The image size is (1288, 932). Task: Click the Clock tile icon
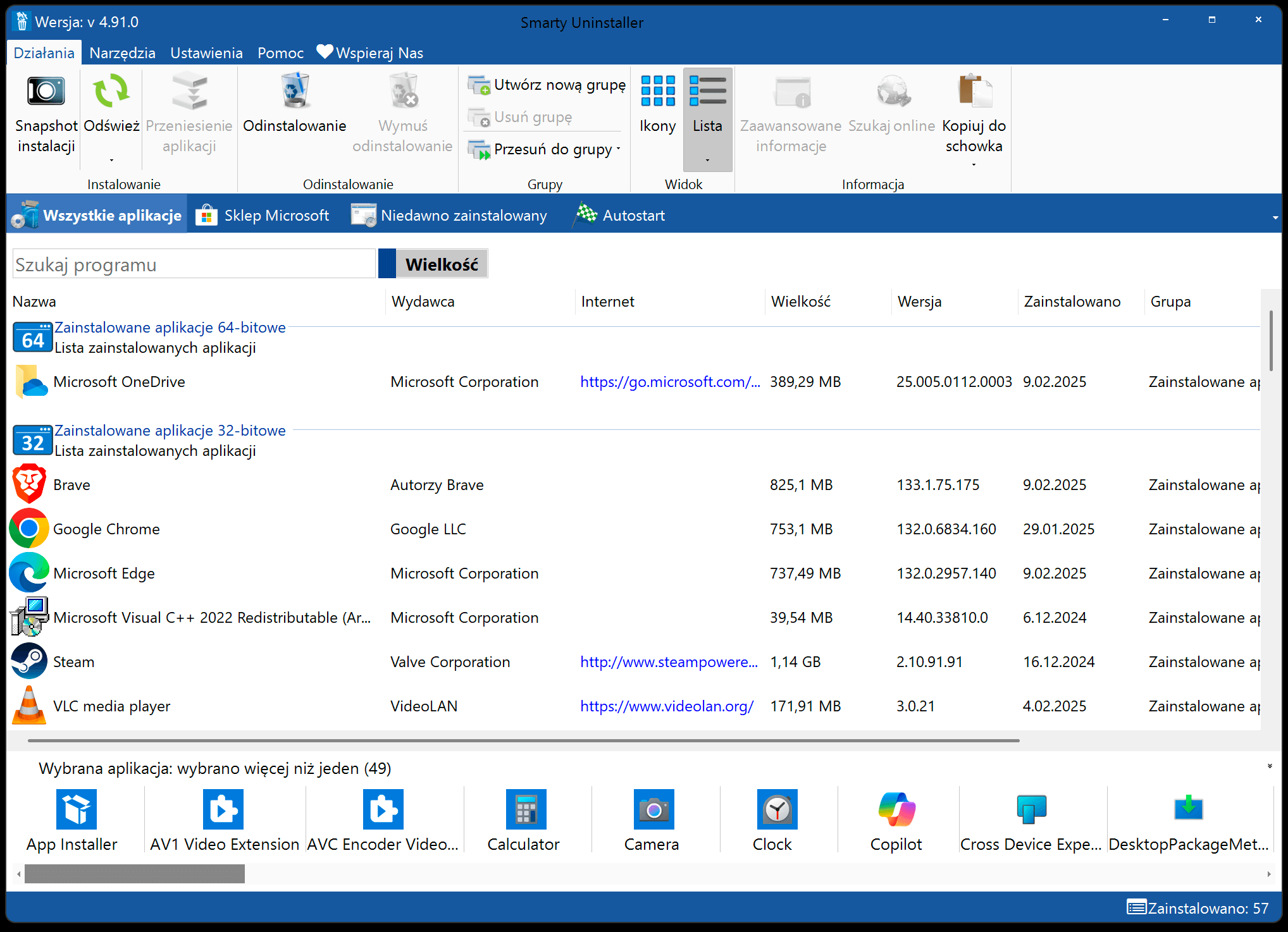[777, 809]
